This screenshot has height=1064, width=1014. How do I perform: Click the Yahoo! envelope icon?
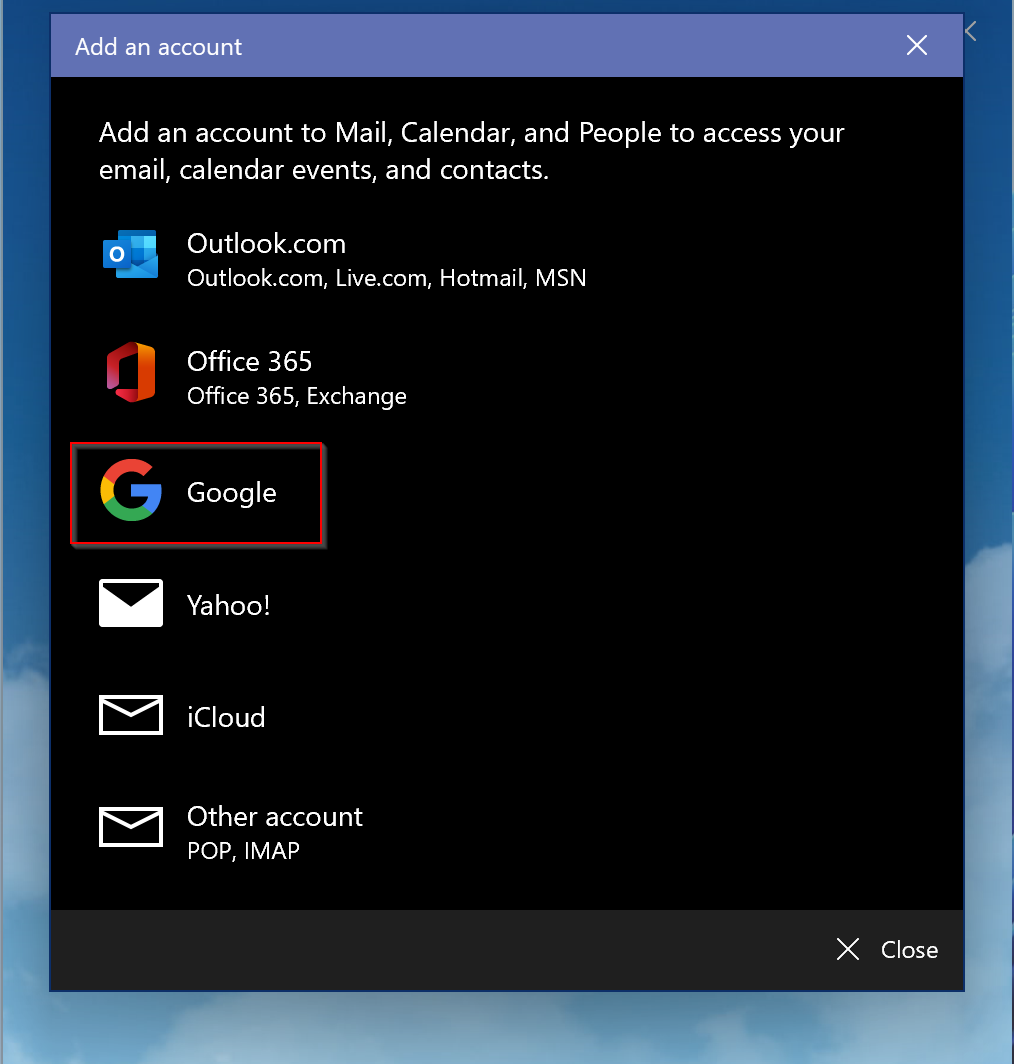(130, 603)
